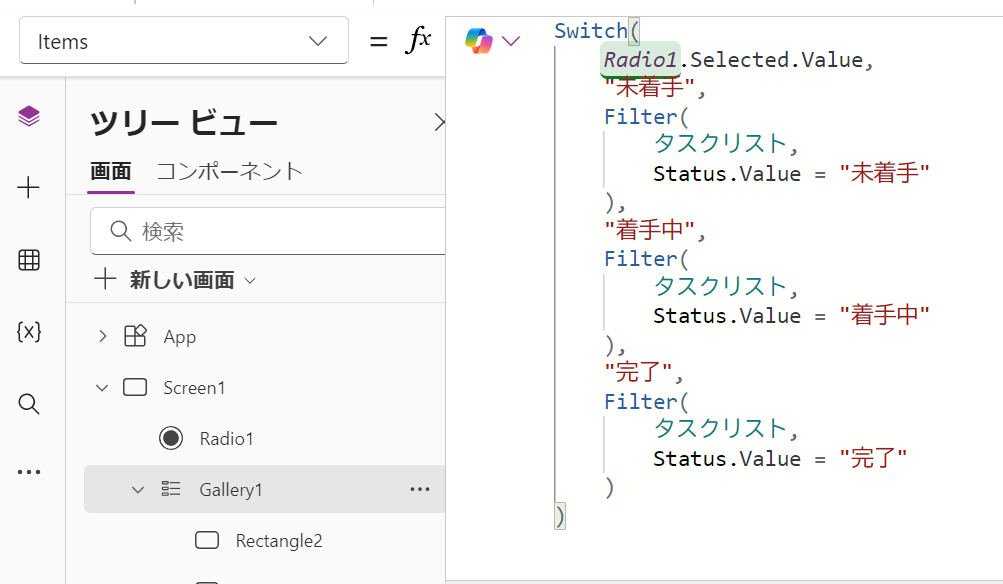Switch to the 画面 tab

tap(111, 172)
